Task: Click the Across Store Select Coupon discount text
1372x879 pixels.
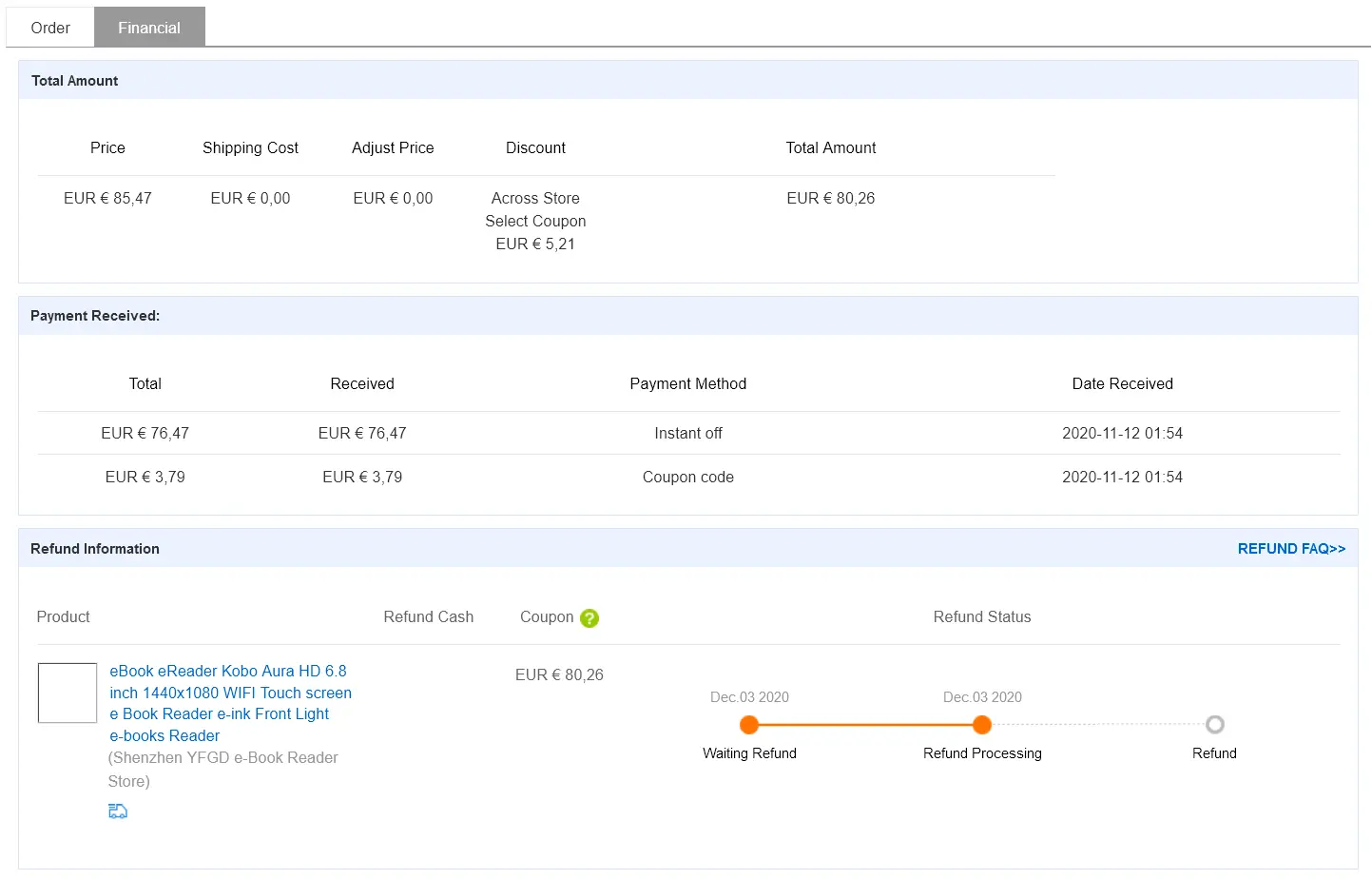Action: [x=535, y=210]
